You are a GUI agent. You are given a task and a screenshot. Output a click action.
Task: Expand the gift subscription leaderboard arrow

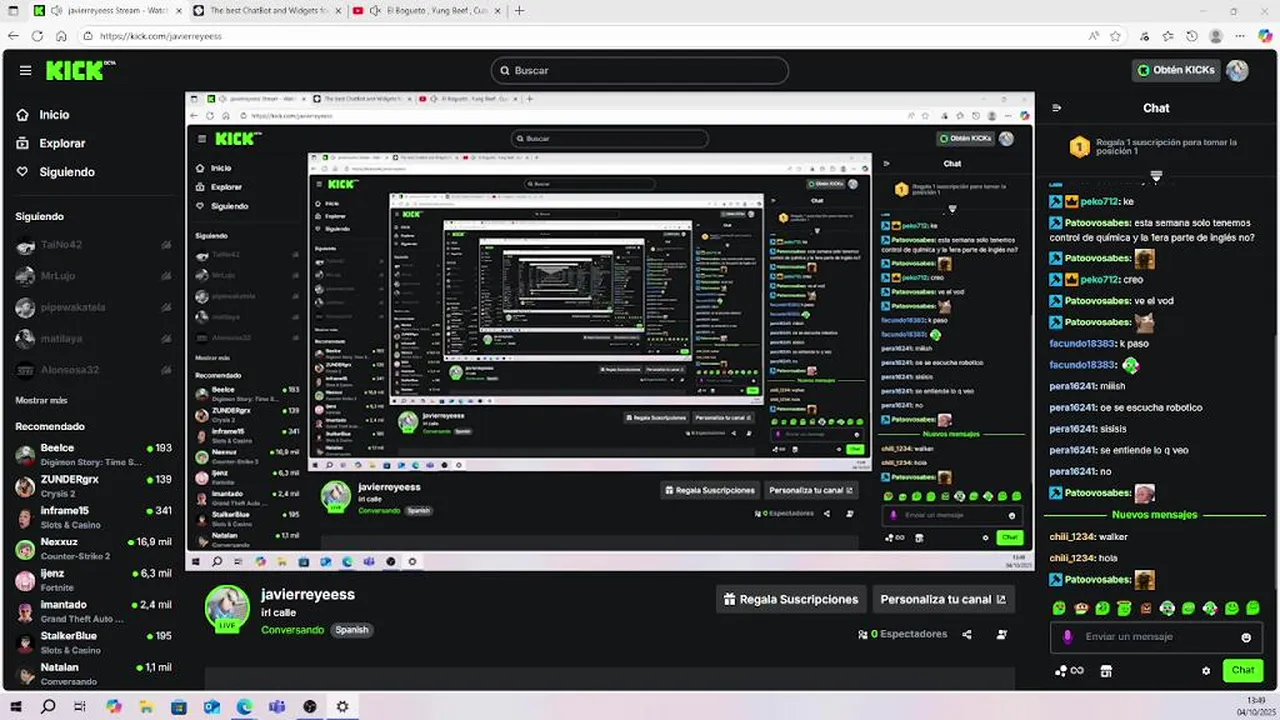point(1156,175)
